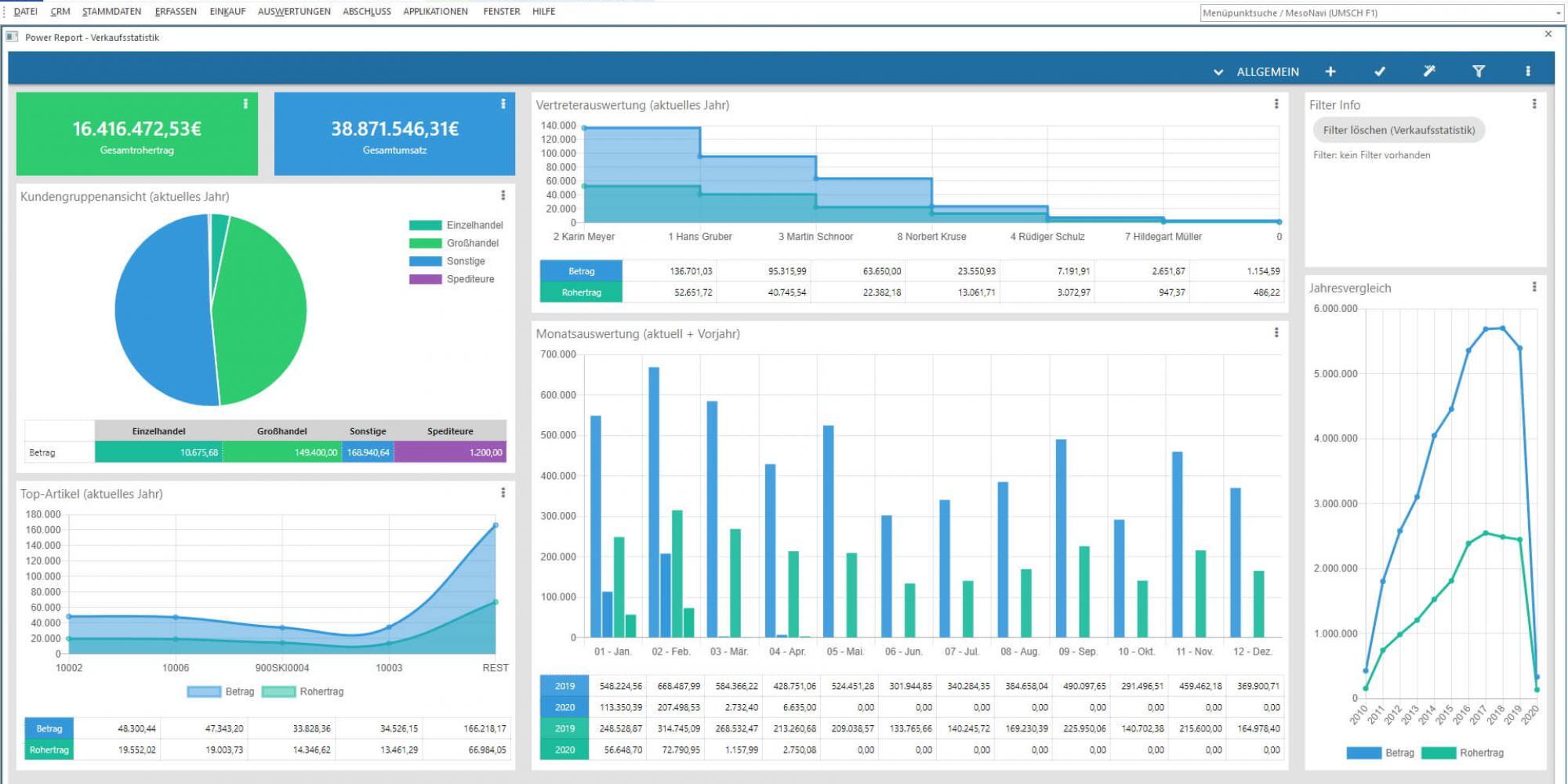
Task: Open Top-Artikel panel three-dot menu
Action: [x=503, y=492]
